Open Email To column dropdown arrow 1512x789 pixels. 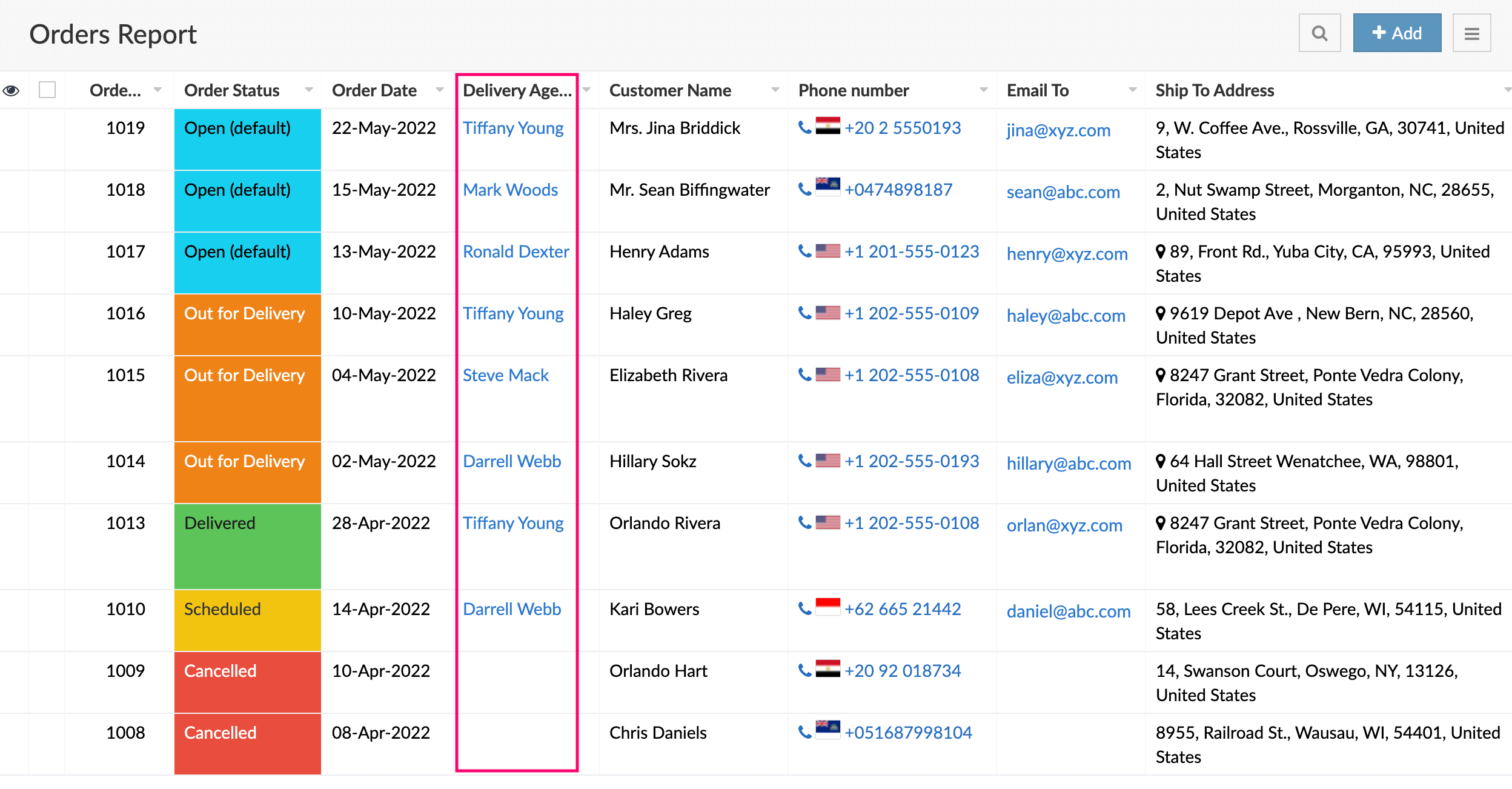coord(1132,90)
